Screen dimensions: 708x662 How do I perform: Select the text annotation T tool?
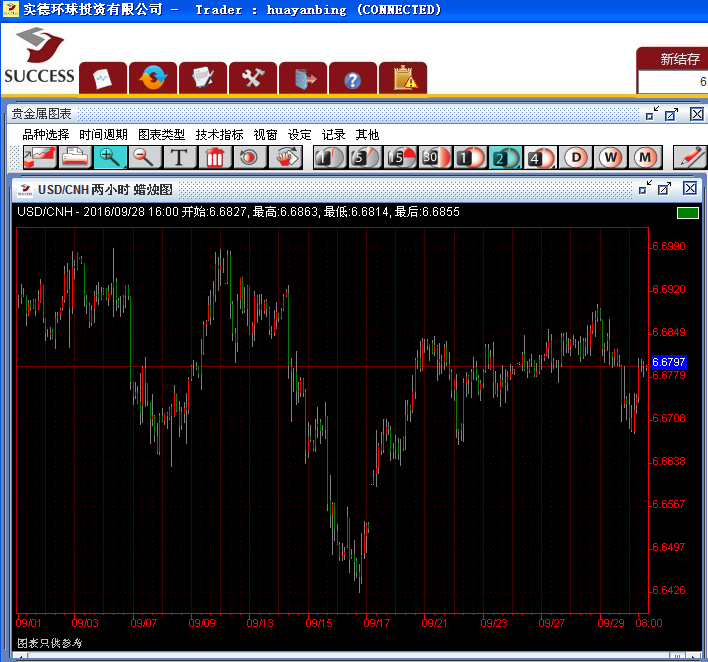(x=179, y=157)
